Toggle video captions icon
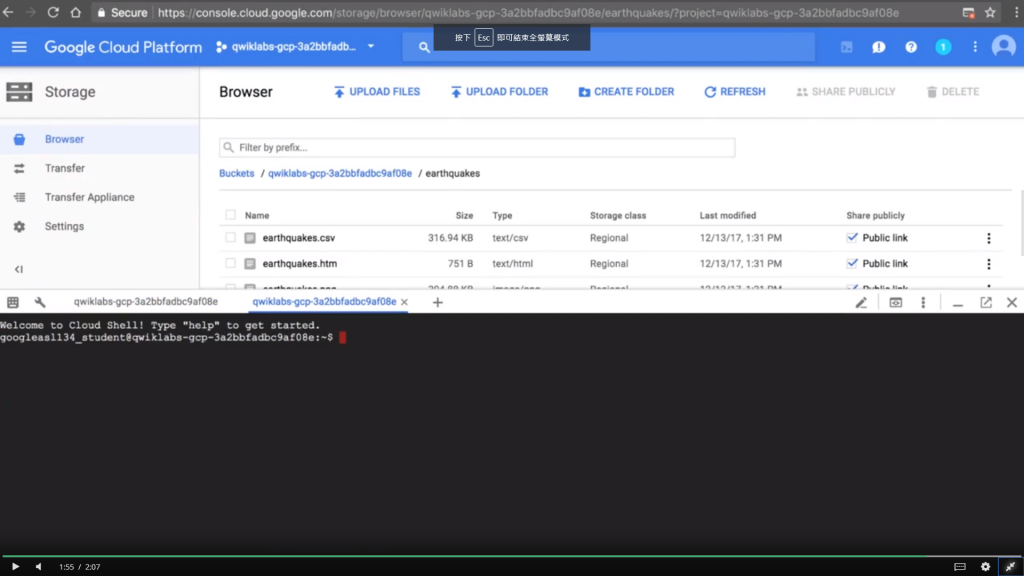 coord(959,567)
